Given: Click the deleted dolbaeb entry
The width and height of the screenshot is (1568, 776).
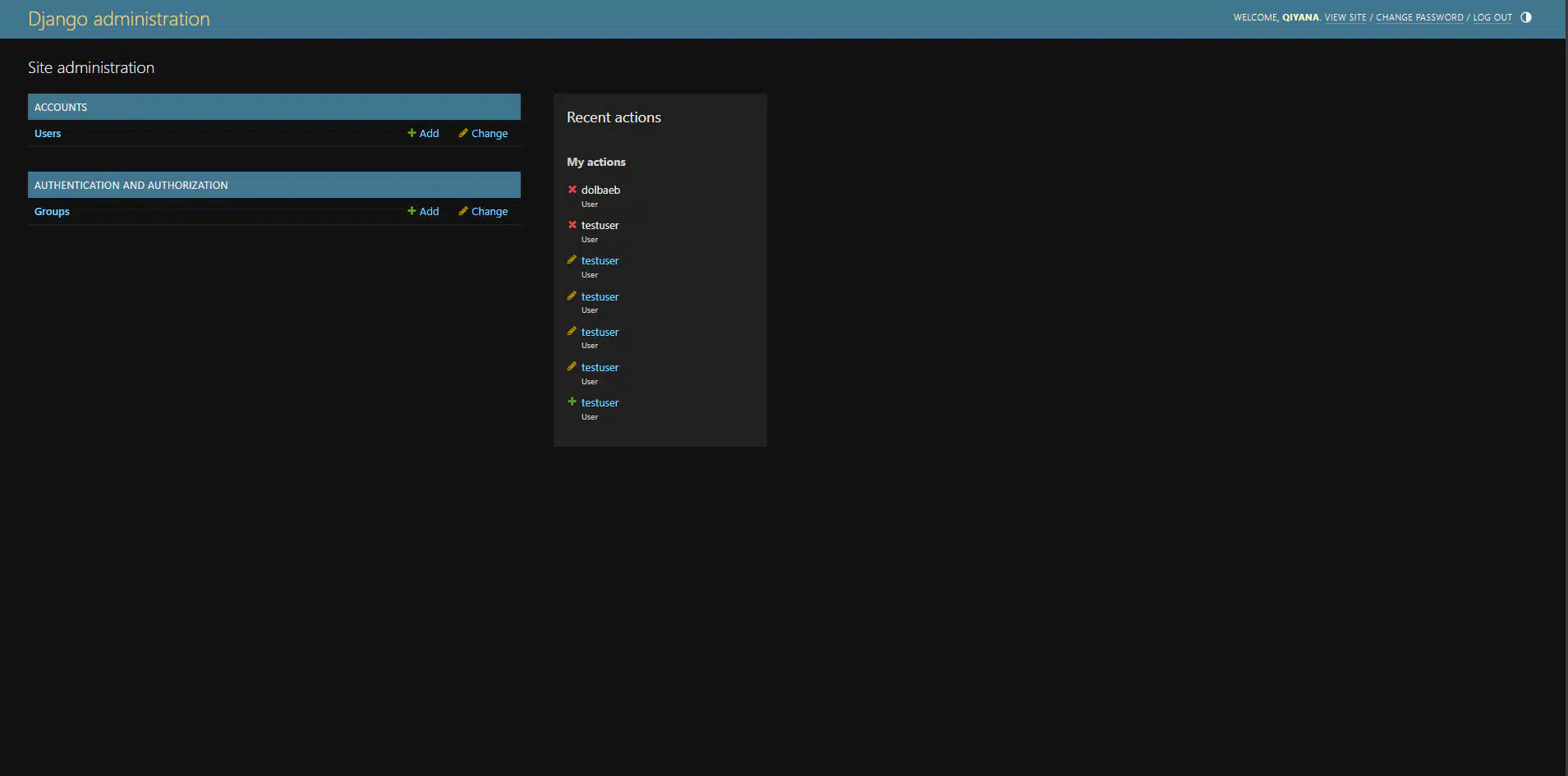Looking at the screenshot, I should pos(600,190).
